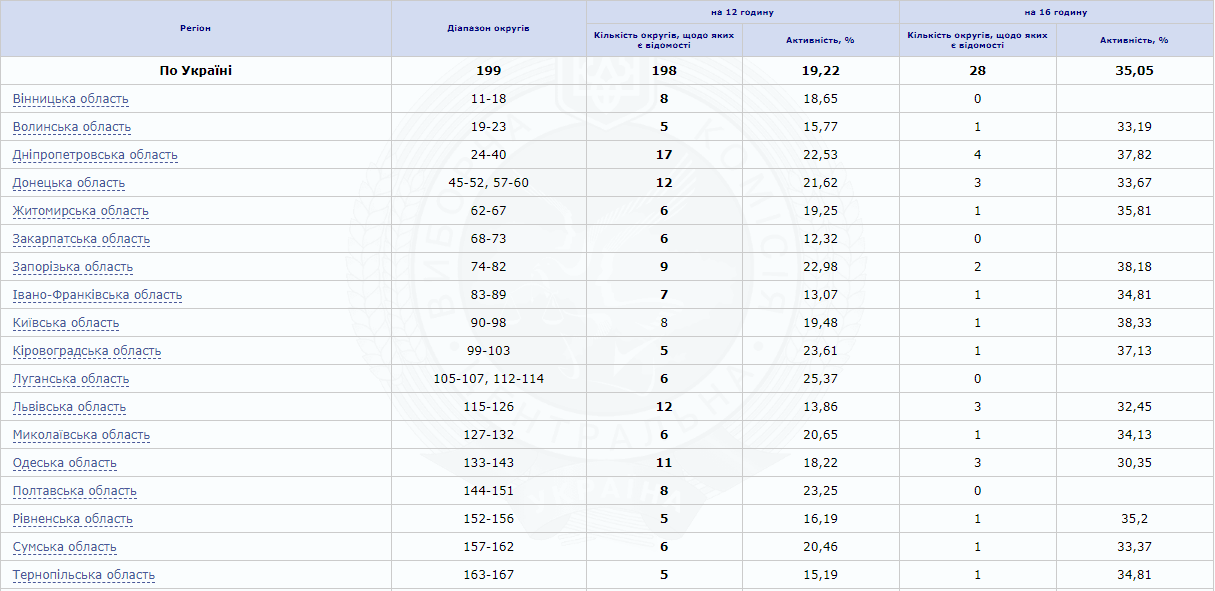
Task: Open Полтавська область details
Action: click(75, 491)
